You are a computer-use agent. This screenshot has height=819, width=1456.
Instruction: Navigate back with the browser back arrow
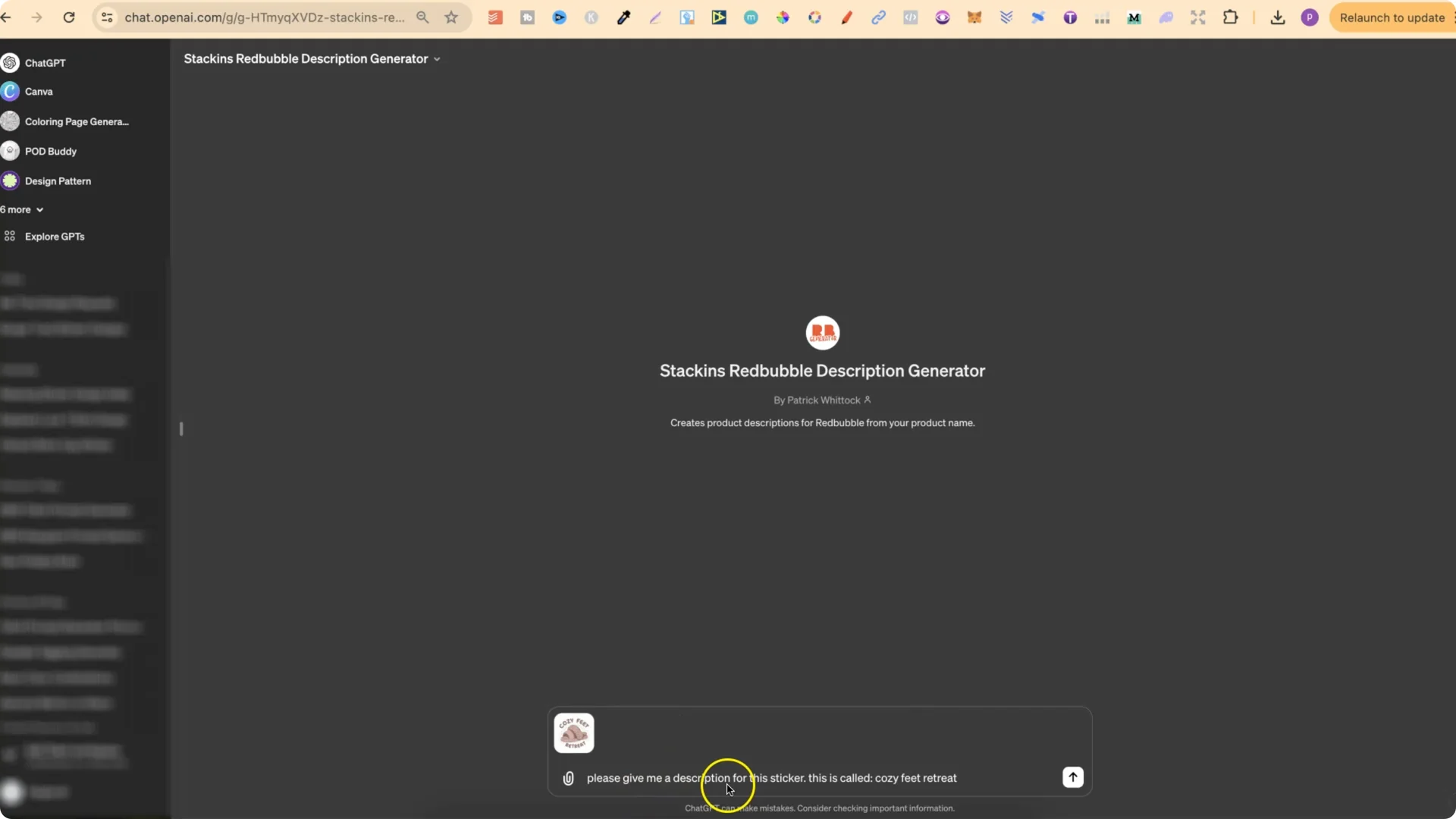pos(7,17)
